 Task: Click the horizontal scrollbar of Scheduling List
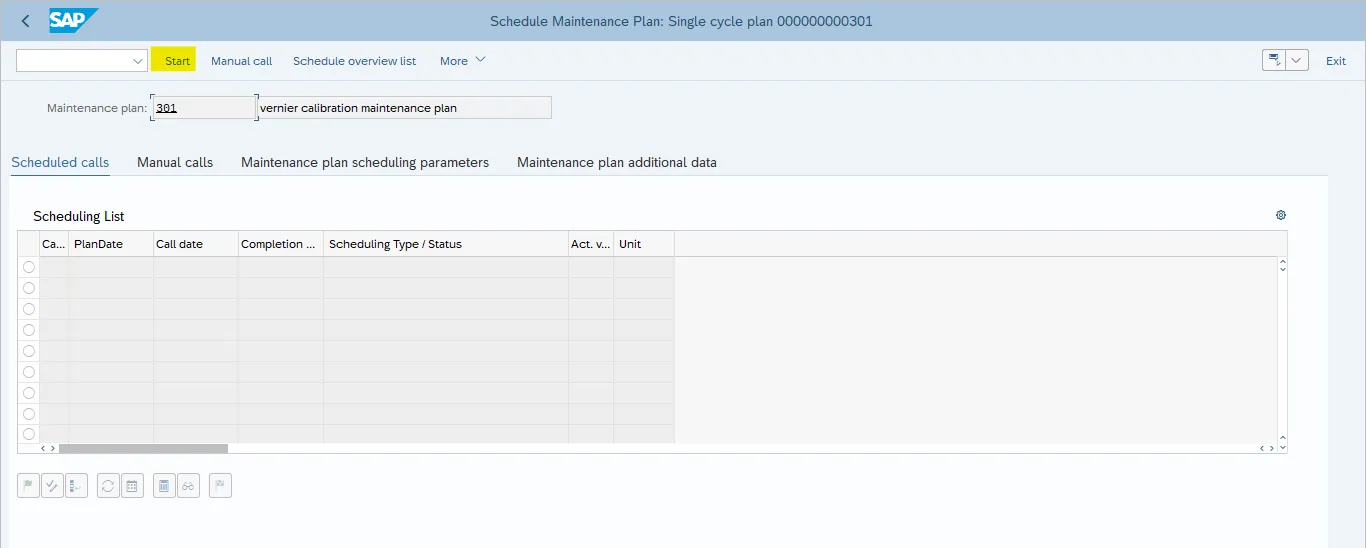[x=144, y=448]
